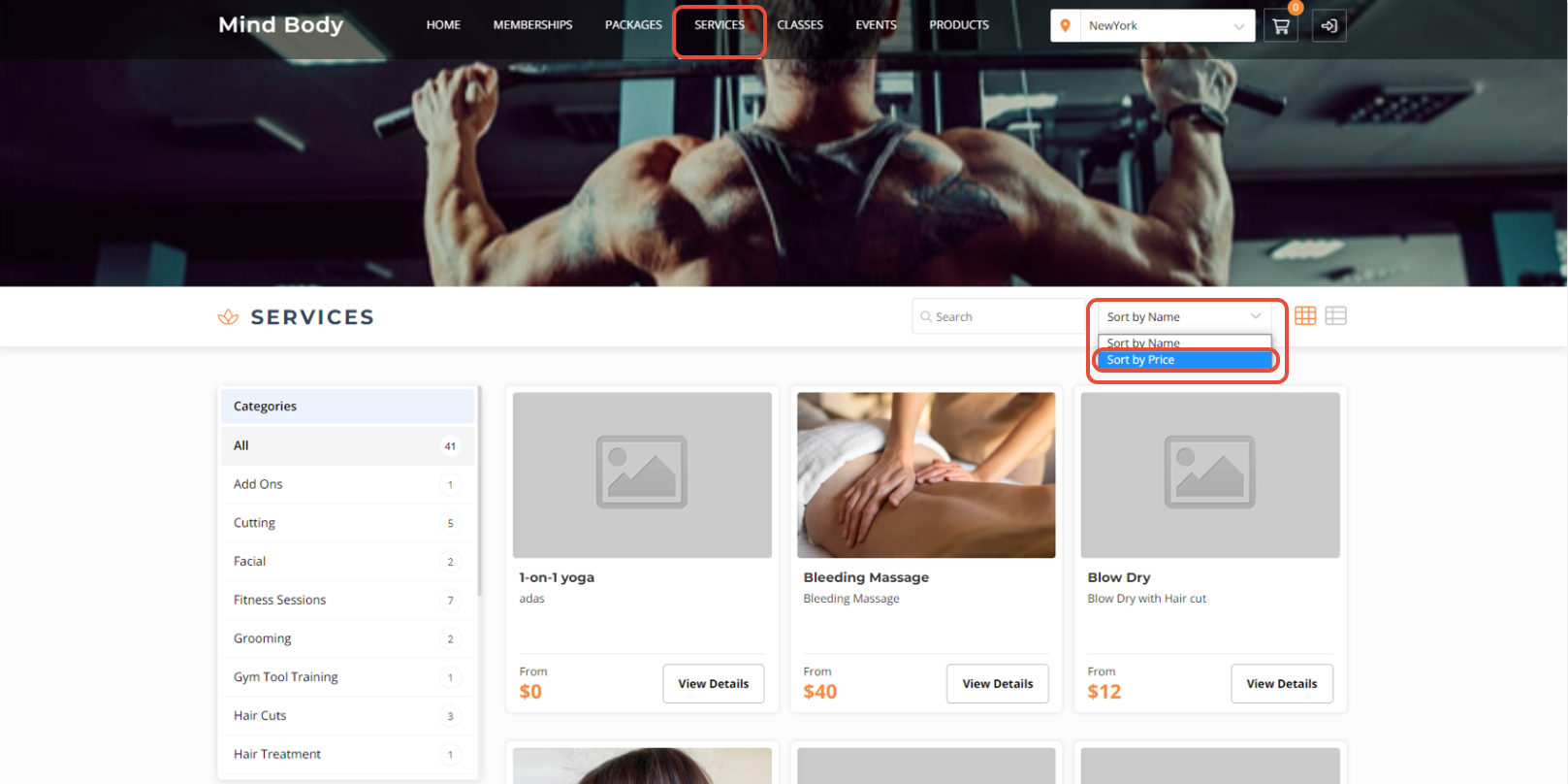This screenshot has width=1568, height=784.
Task: Click the search magnifier icon
Action: (x=926, y=317)
